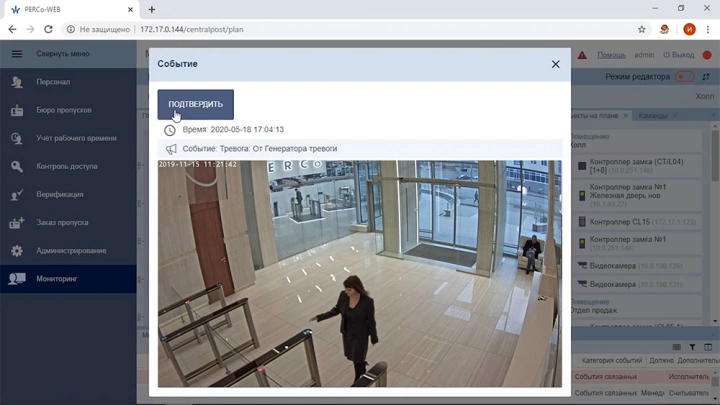Collapse menu via hamburger icon

pos(17,54)
